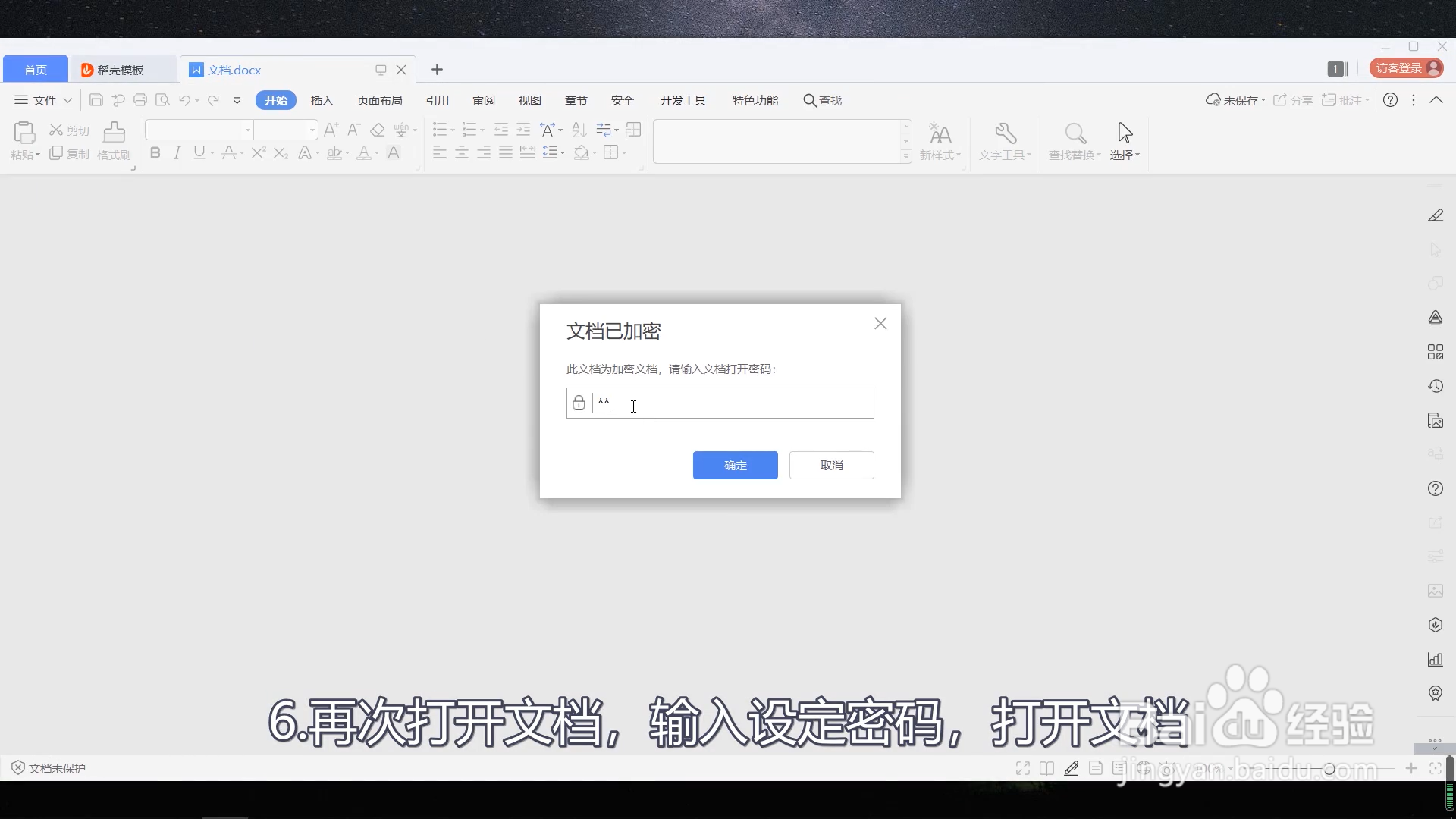The image size is (1456, 819).
Task: Close the 文档已加密 dialog
Action: point(880,324)
